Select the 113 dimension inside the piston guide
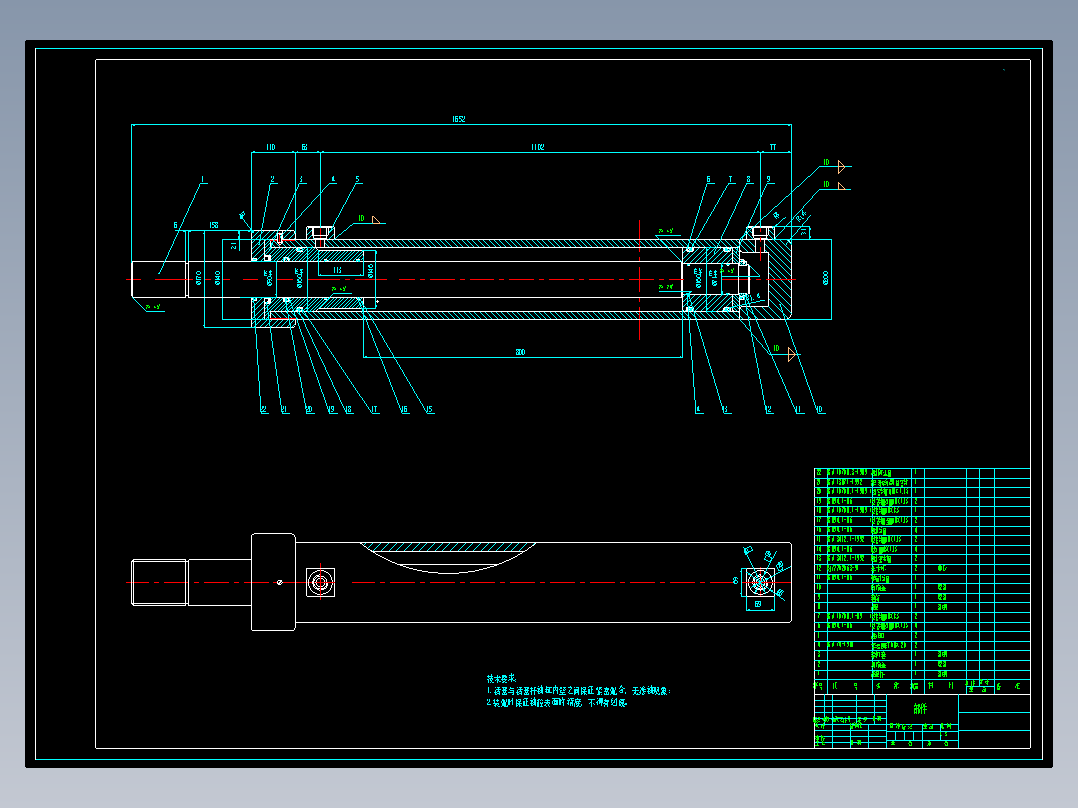Screen dimensions: 1078x808 tap(337, 270)
